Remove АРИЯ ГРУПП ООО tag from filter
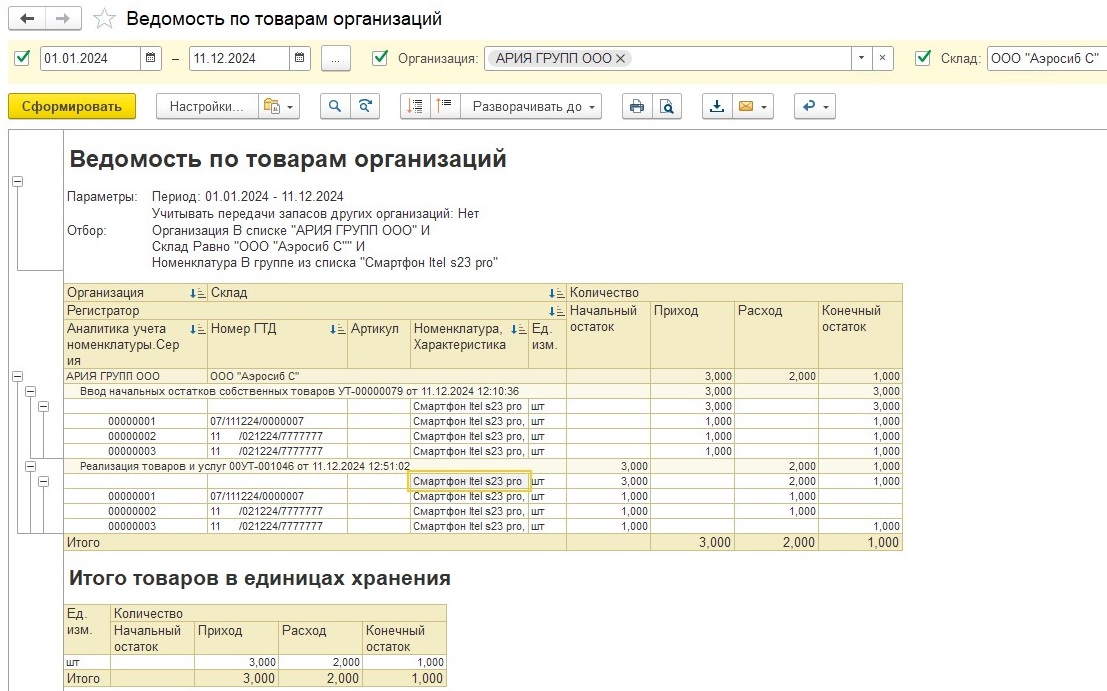This screenshot has width=1107, height=691. (621, 58)
